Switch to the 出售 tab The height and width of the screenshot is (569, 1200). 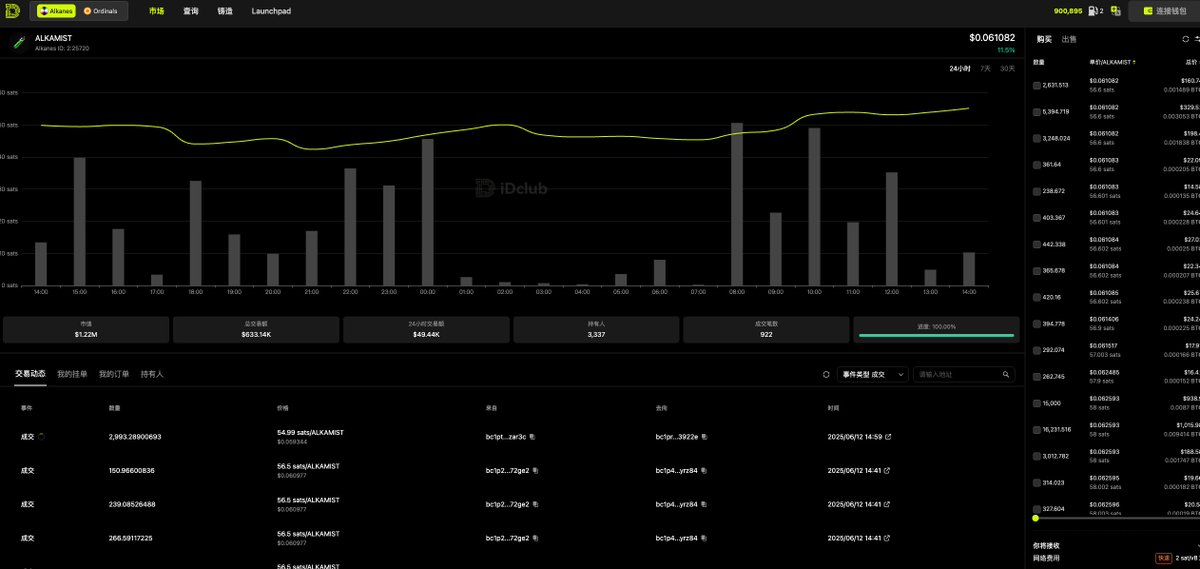click(x=1069, y=39)
